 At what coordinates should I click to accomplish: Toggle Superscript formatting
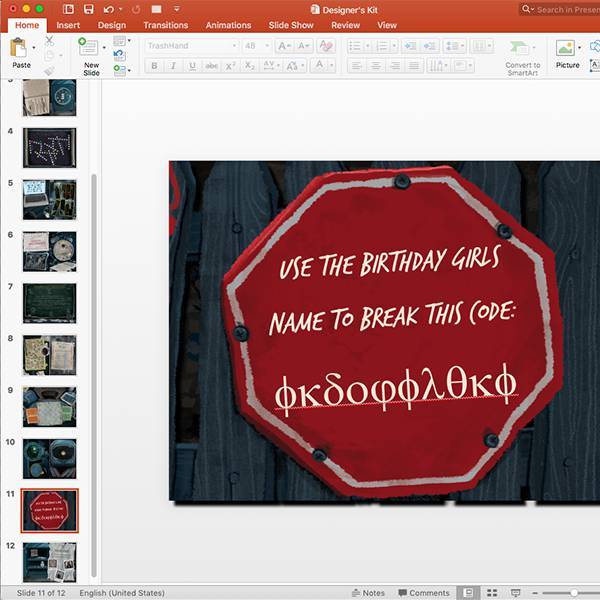[230, 66]
